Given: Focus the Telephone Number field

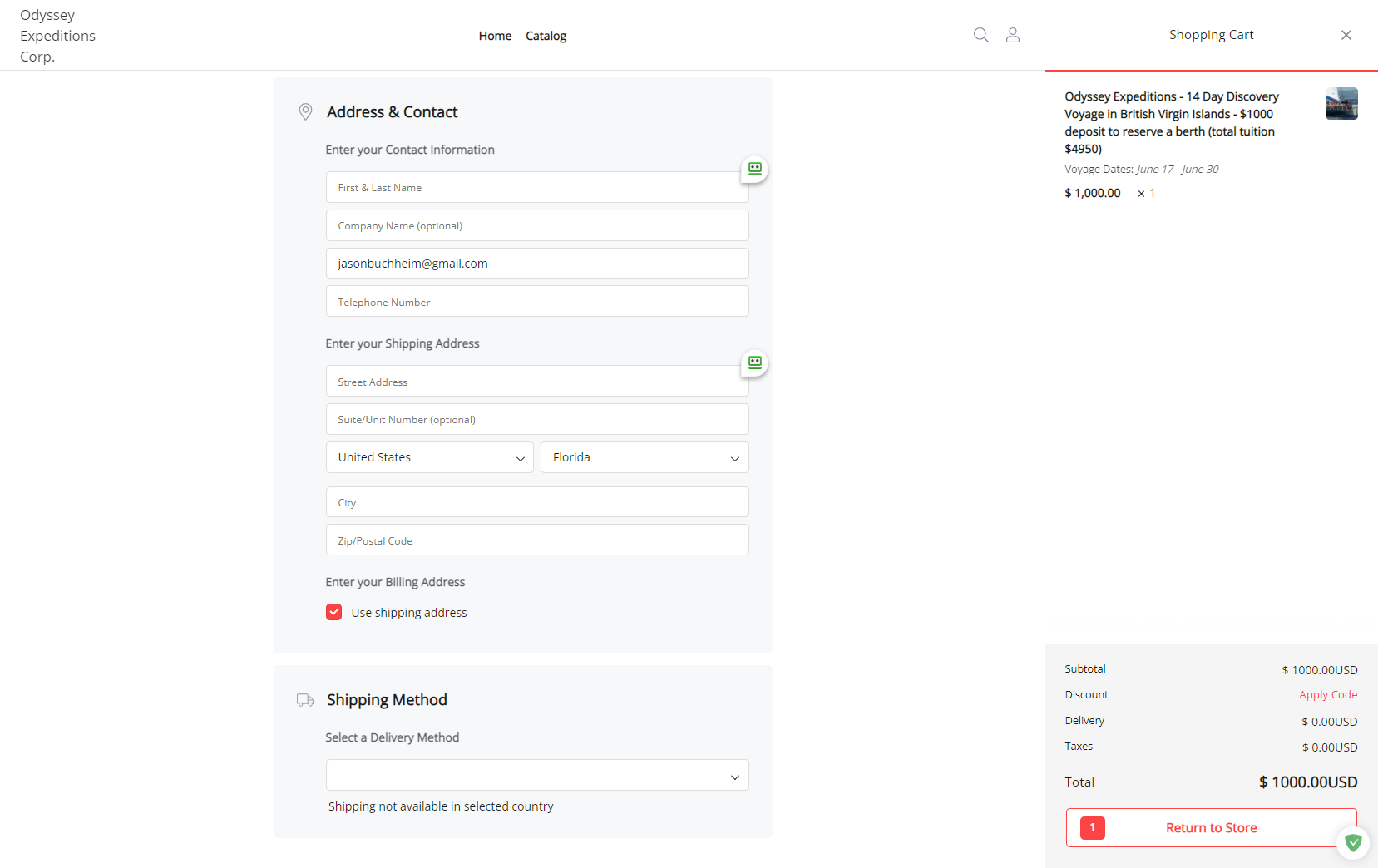Looking at the screenshot, I should pos(537,302).
